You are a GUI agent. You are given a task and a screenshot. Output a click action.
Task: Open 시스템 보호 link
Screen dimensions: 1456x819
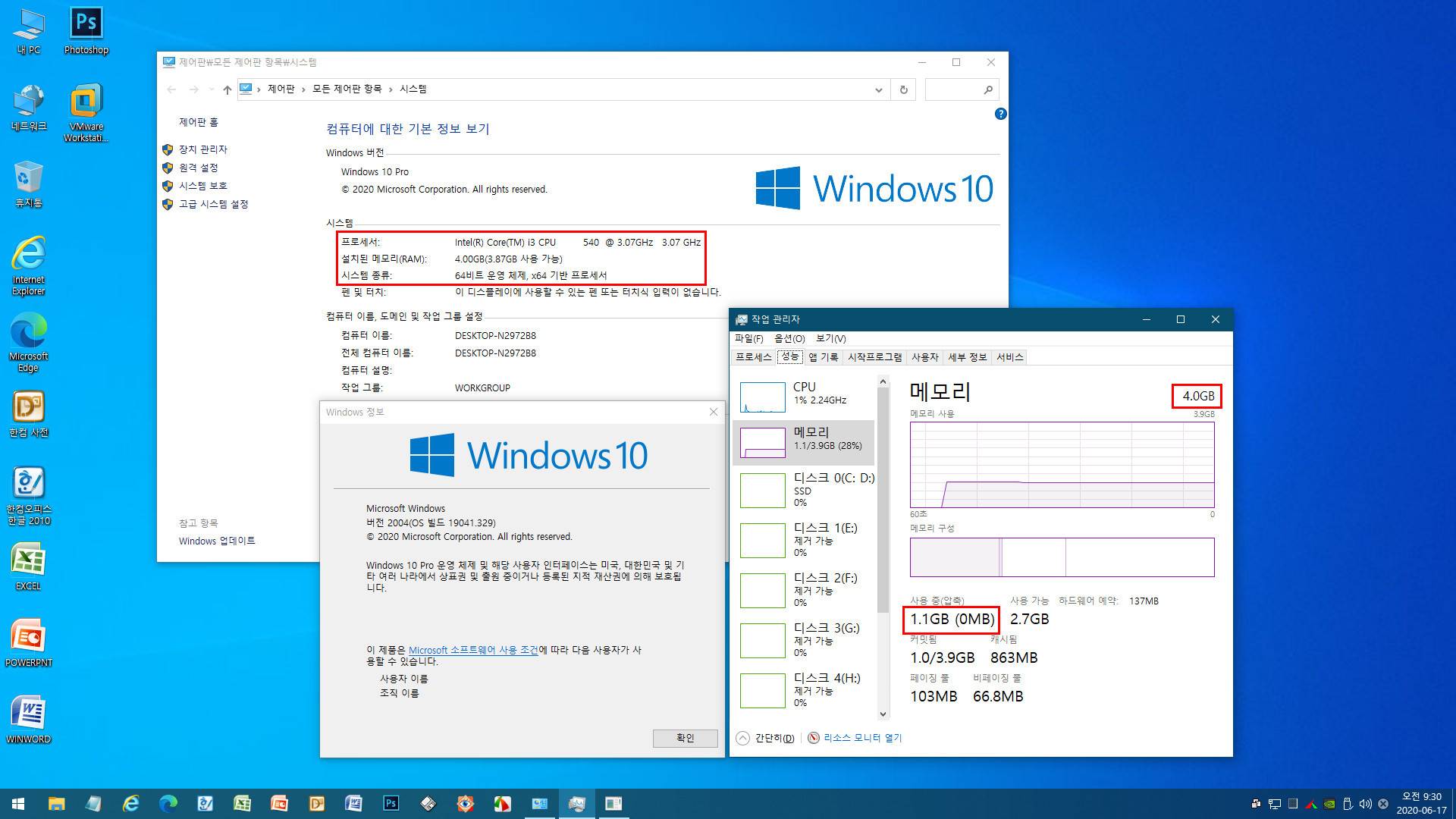coord(202,186)
